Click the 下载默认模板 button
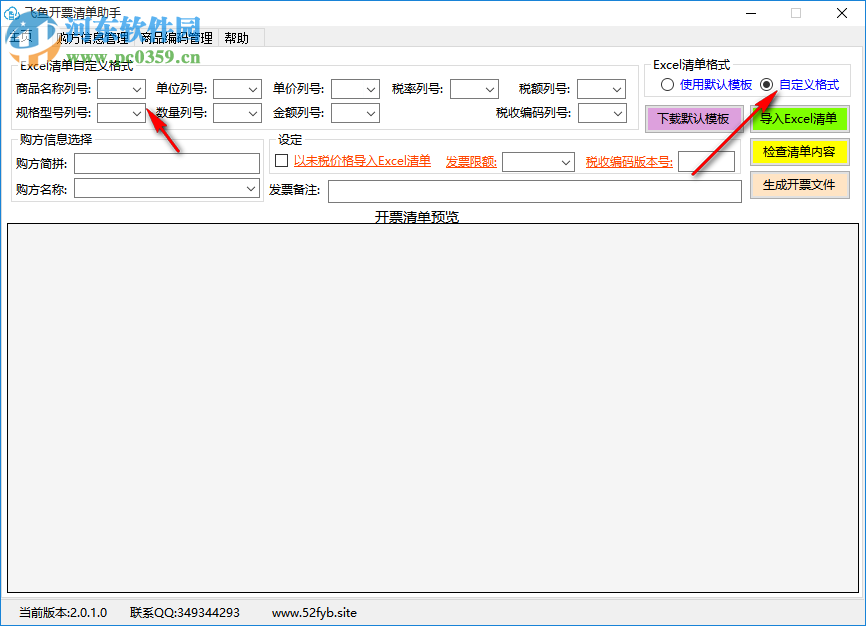Screen dimensions: 866x626 coord(694,119)
